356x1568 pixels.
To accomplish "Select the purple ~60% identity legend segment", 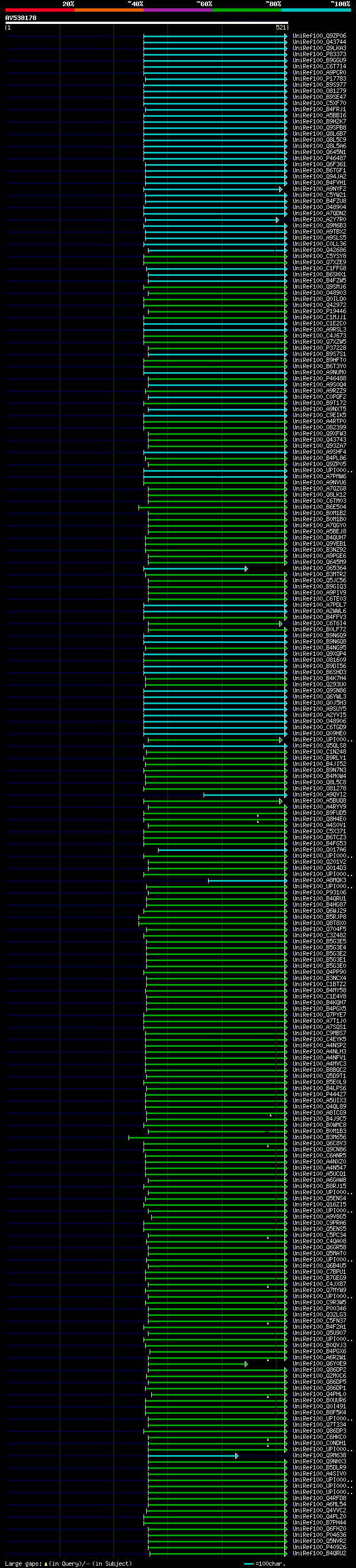I will pos(177,10).
